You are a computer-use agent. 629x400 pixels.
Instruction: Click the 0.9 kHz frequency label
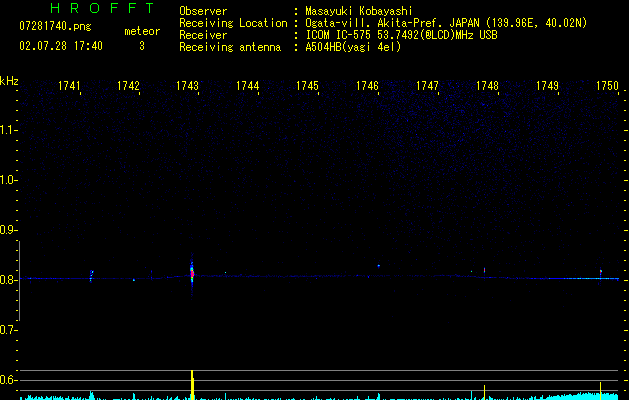(x=8, y=230)
